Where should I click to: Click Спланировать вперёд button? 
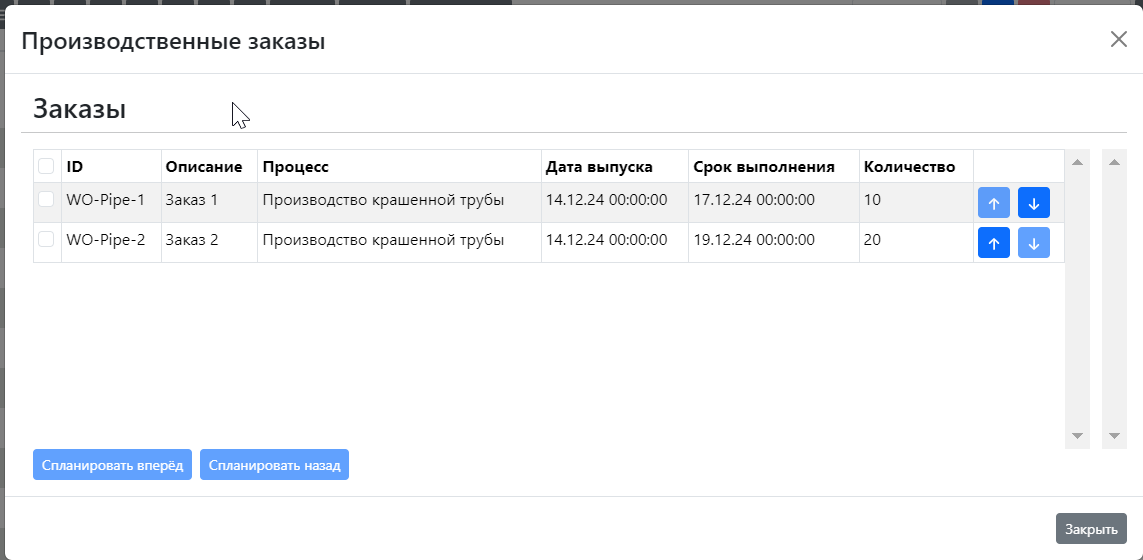(x=112, y=464)
